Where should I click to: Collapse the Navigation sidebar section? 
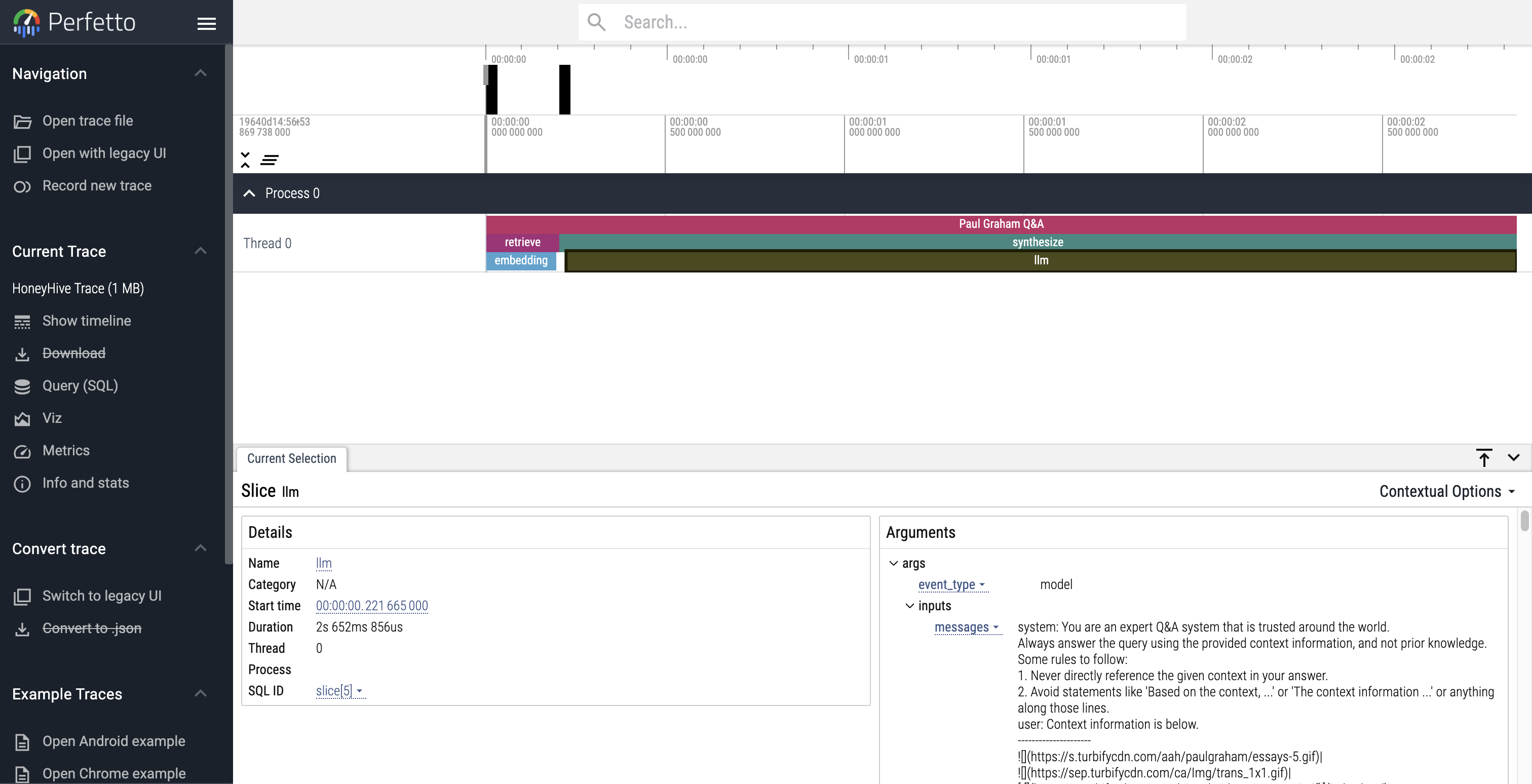[201, 73]
